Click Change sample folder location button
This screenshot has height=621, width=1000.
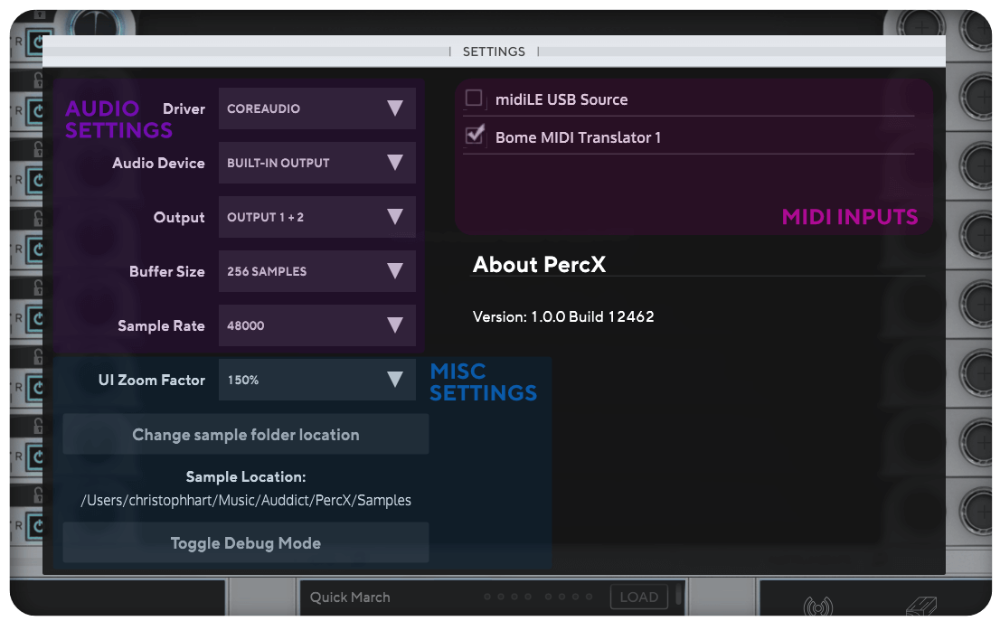pyautogui.click(x=246, y=434)
